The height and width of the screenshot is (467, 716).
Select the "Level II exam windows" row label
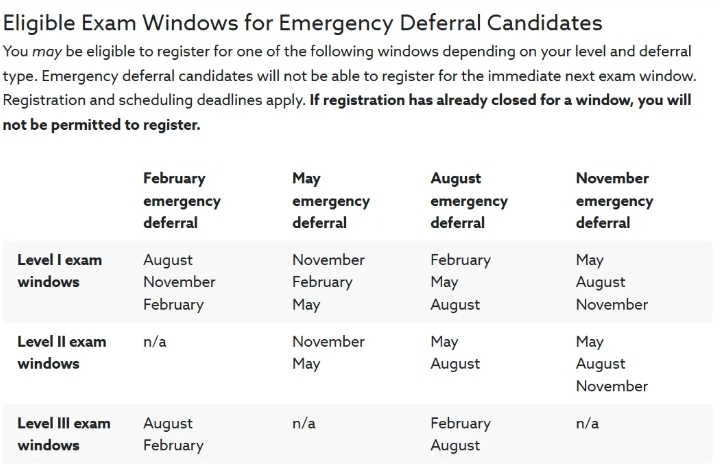(62, 352)
